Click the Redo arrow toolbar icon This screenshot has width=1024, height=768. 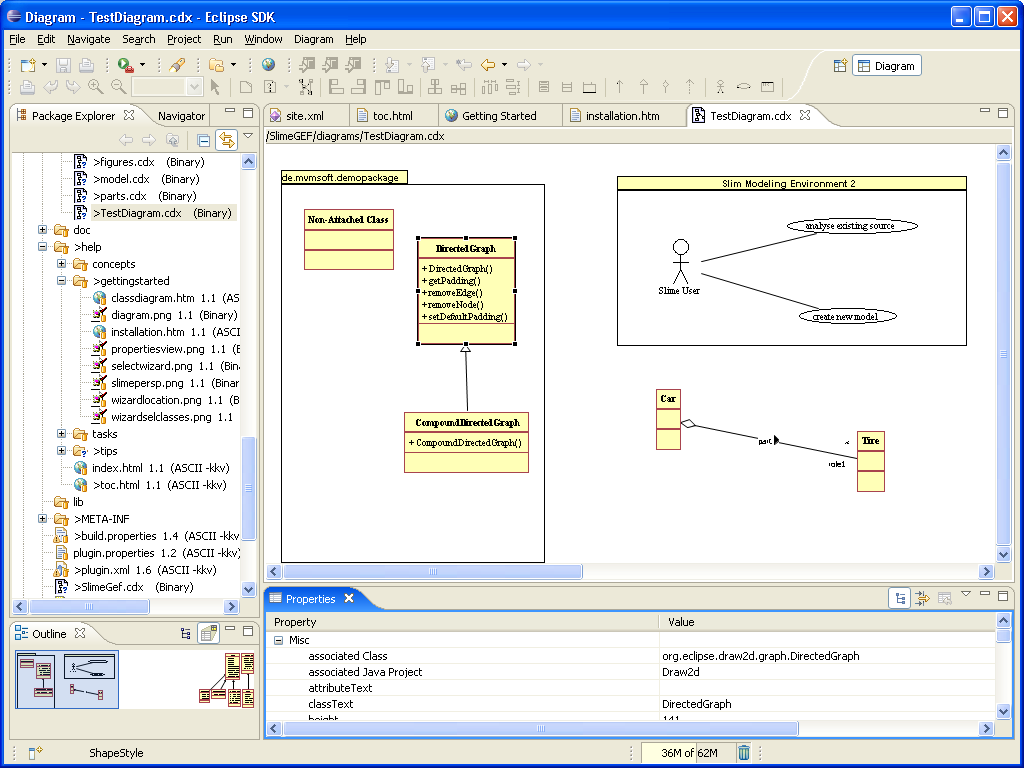click(x=72, y=86)
